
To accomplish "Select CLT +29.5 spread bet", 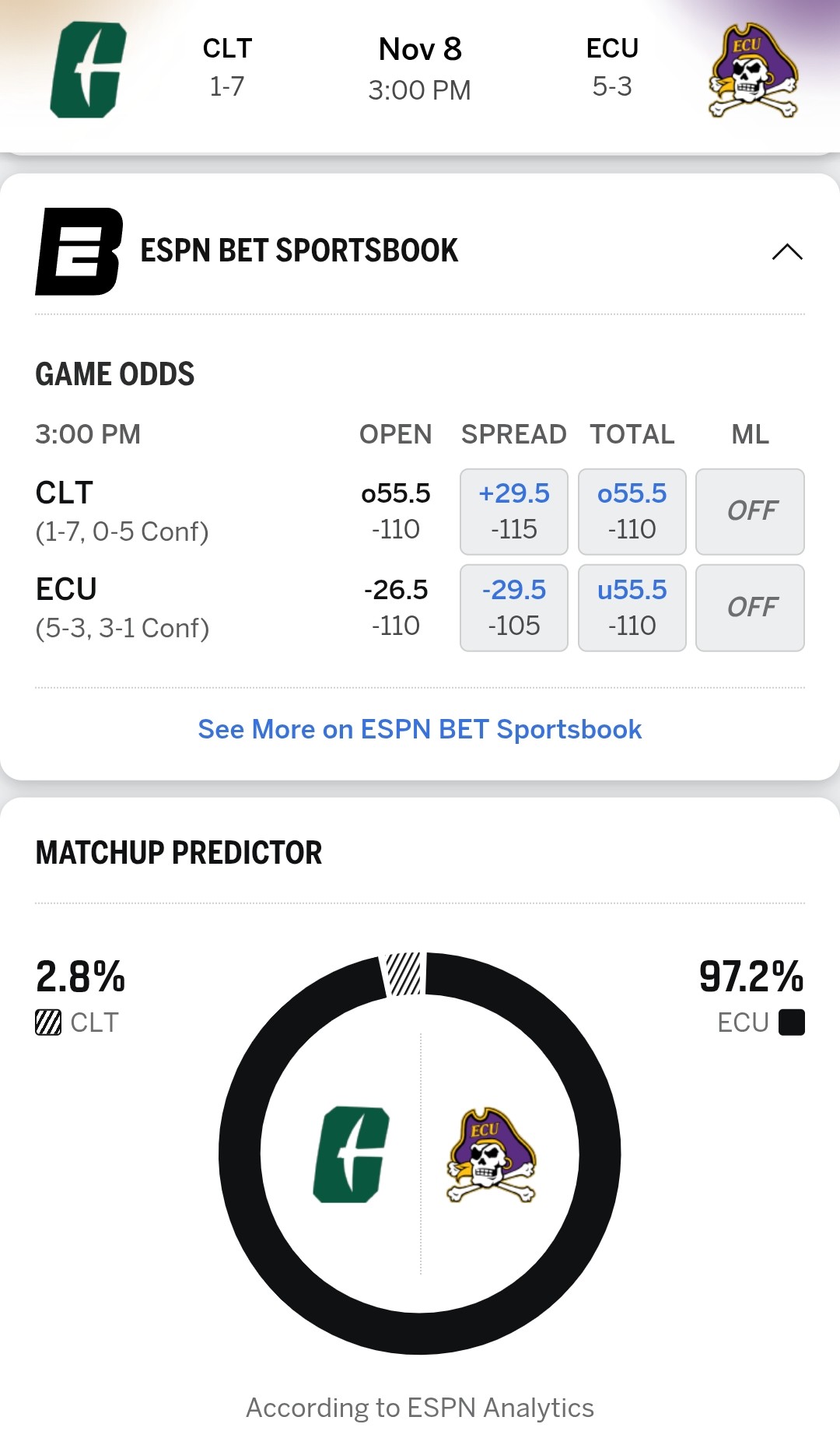I will 513,511.
